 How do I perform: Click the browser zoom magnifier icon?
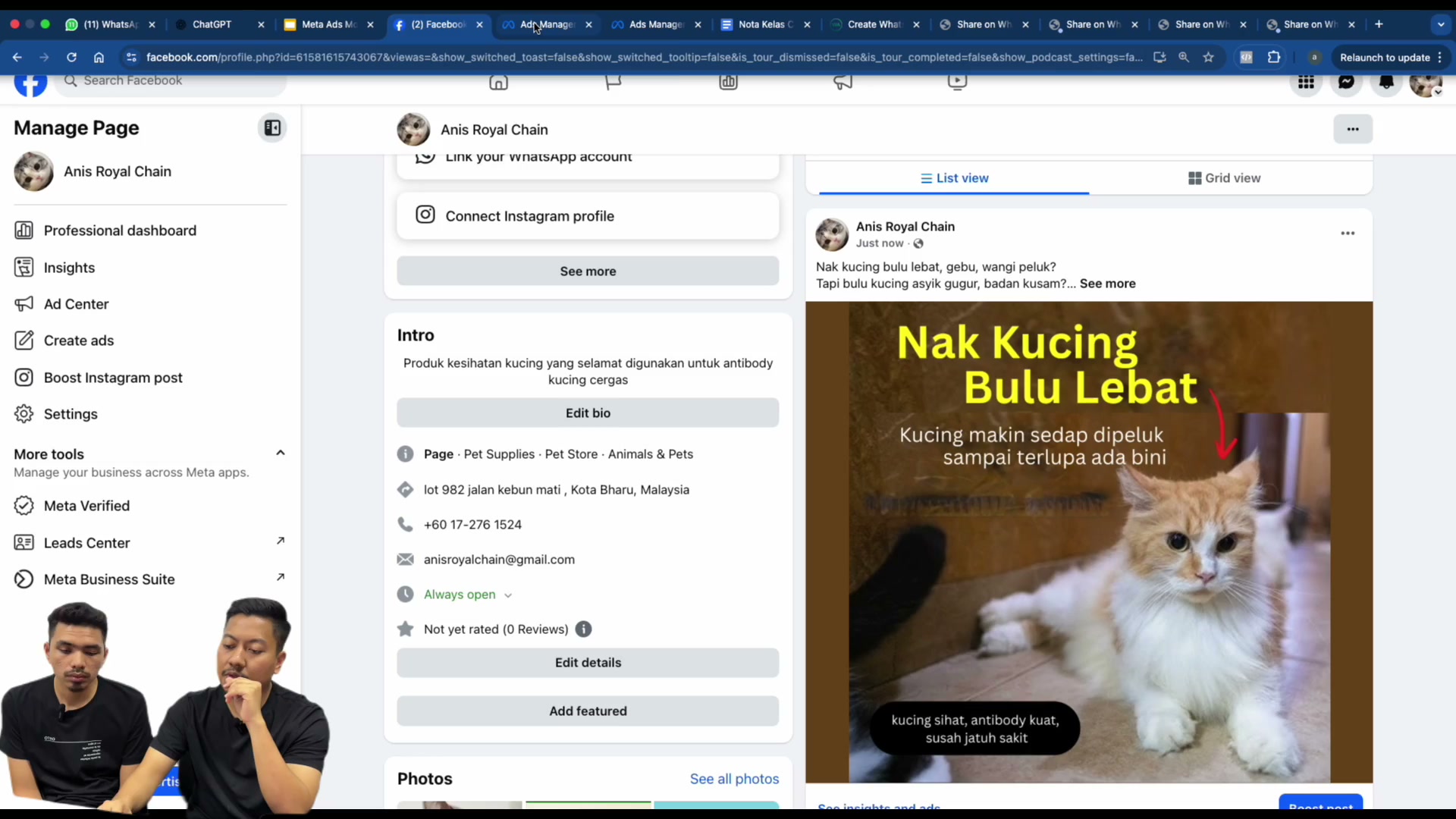(1184, 58)
